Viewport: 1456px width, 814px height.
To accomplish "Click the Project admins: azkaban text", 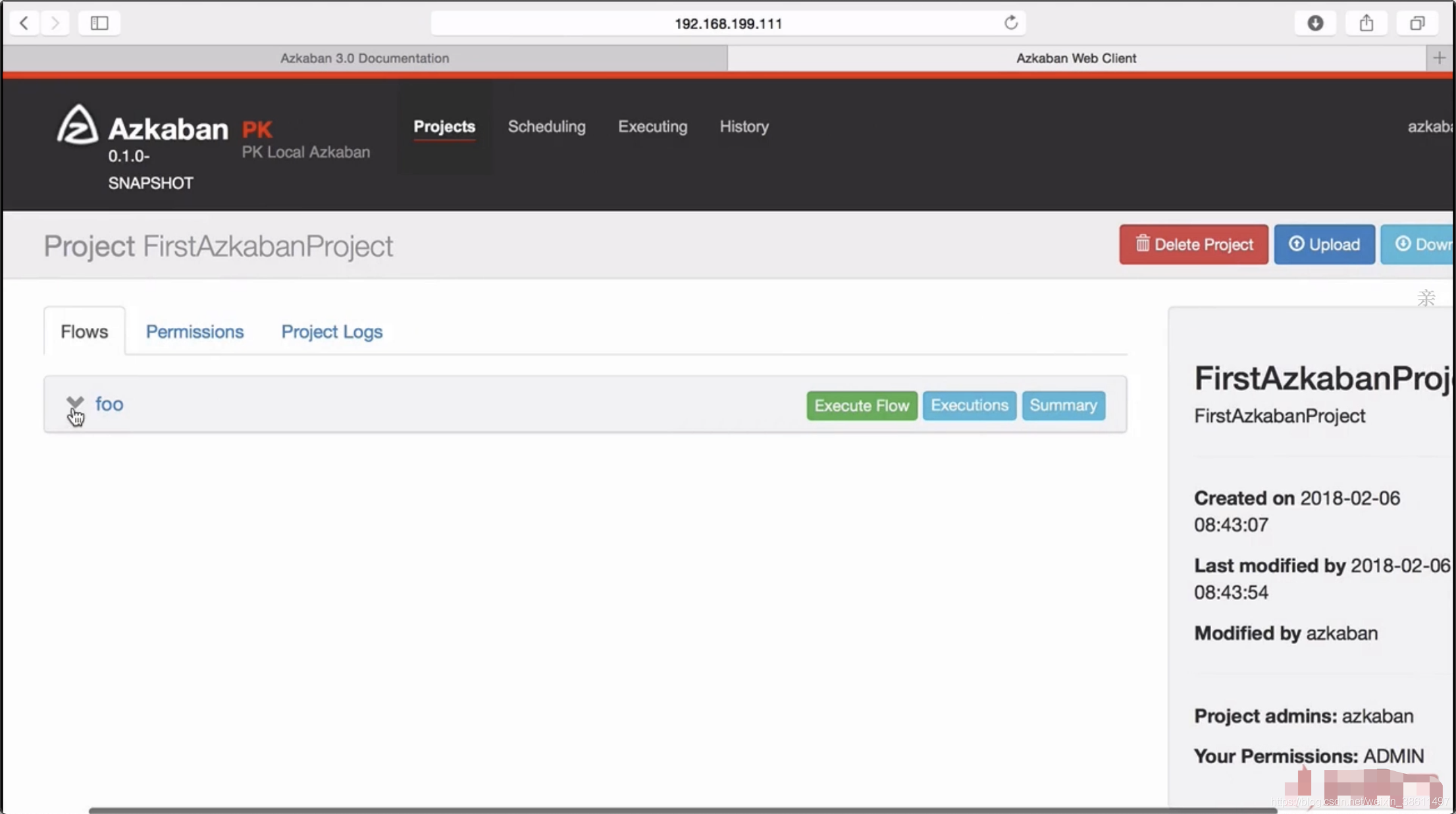I will 1303,716.
